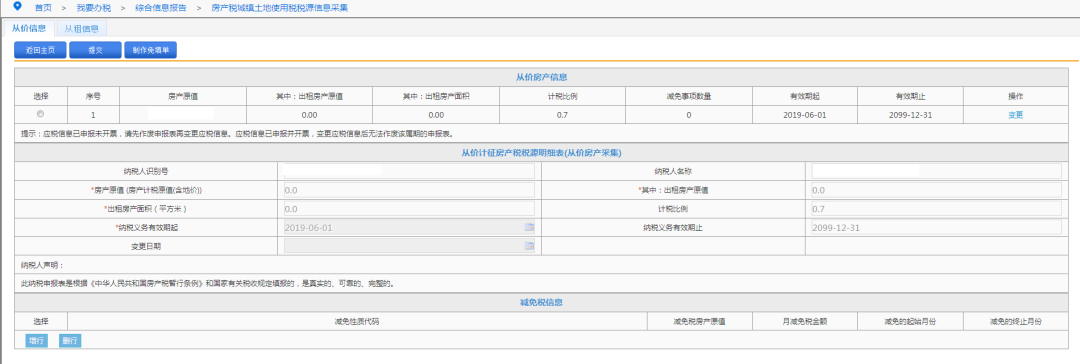Click the 减免的起始月份 column header
The height and width of the screenshot is (364, 1080).
910,321
